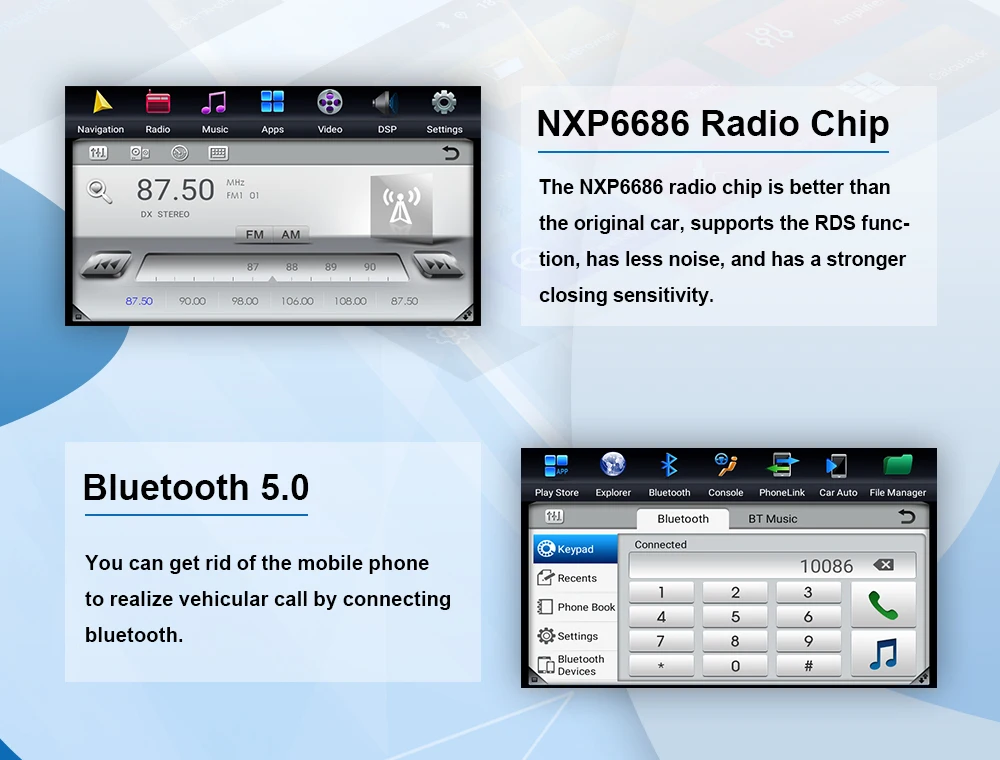Click the frequency tuning scale slider
Viewport: 1000px width, 760px height.
[x=272, y=268]
